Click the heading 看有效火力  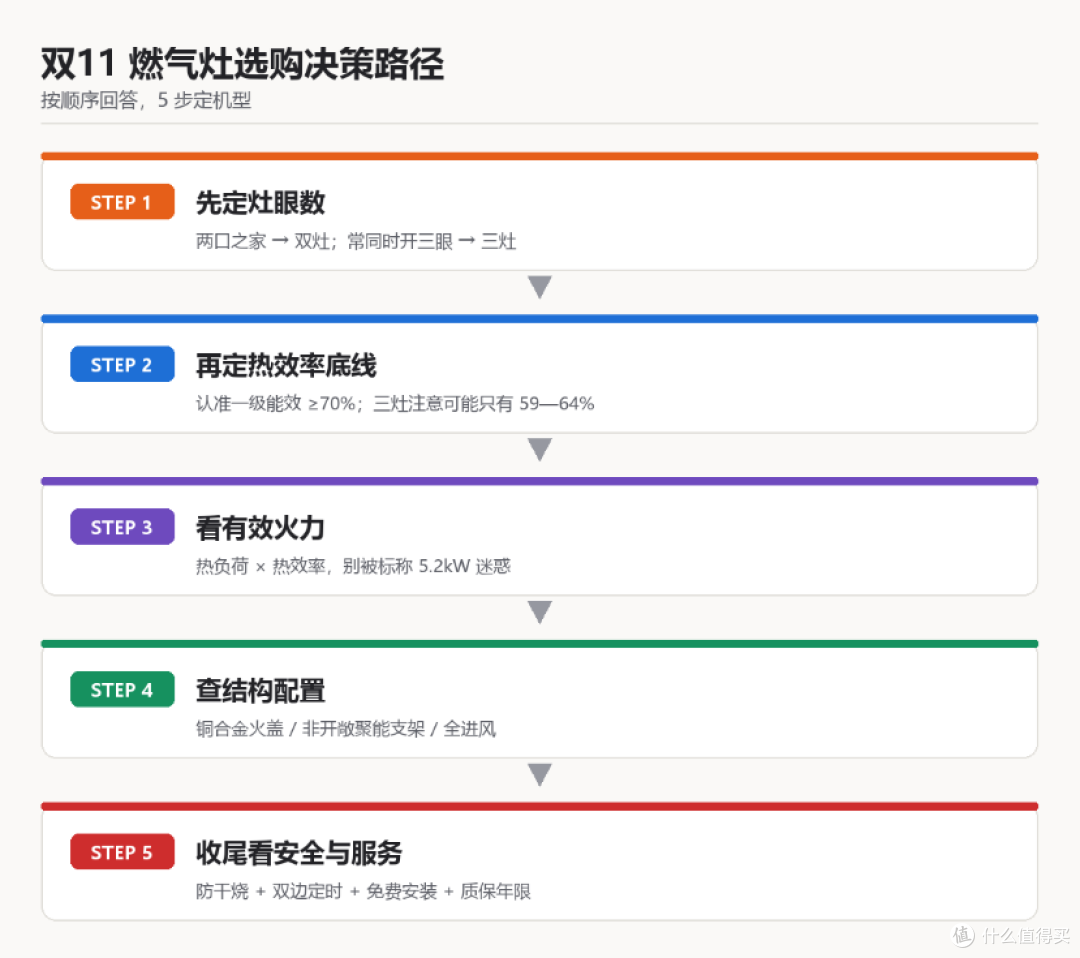tap(260, 528)
